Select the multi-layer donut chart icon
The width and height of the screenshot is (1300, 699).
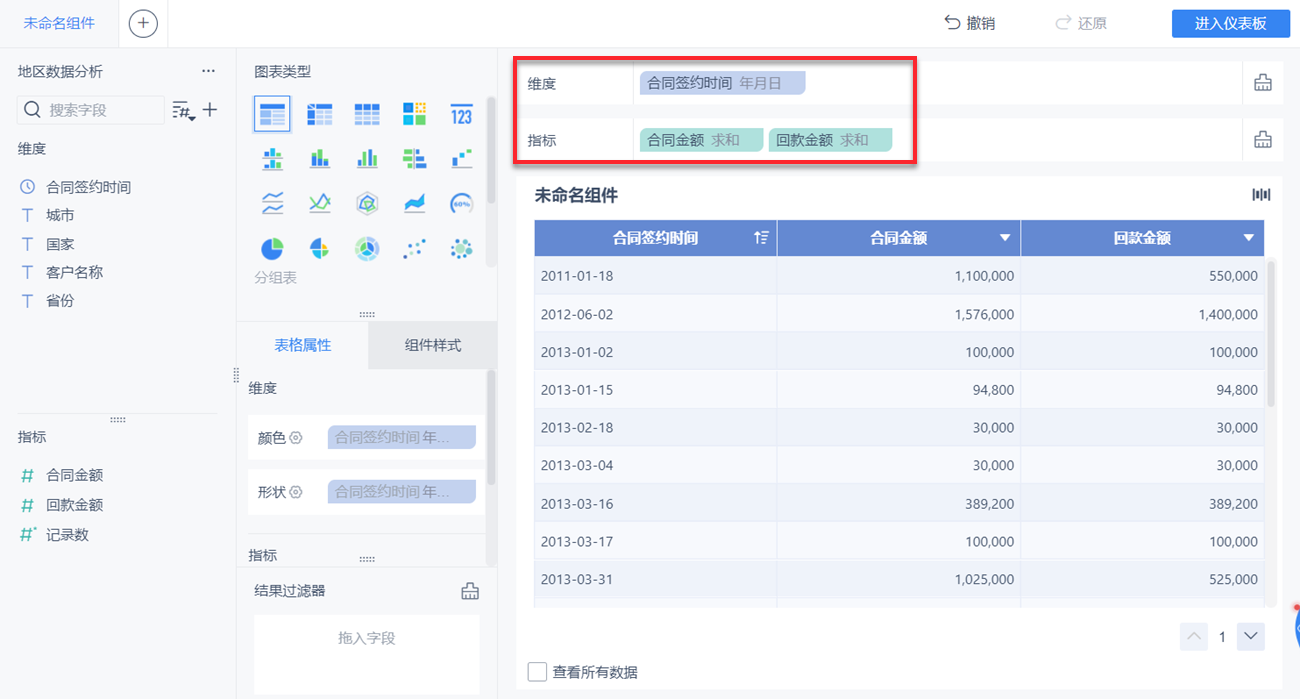[367, 248]
